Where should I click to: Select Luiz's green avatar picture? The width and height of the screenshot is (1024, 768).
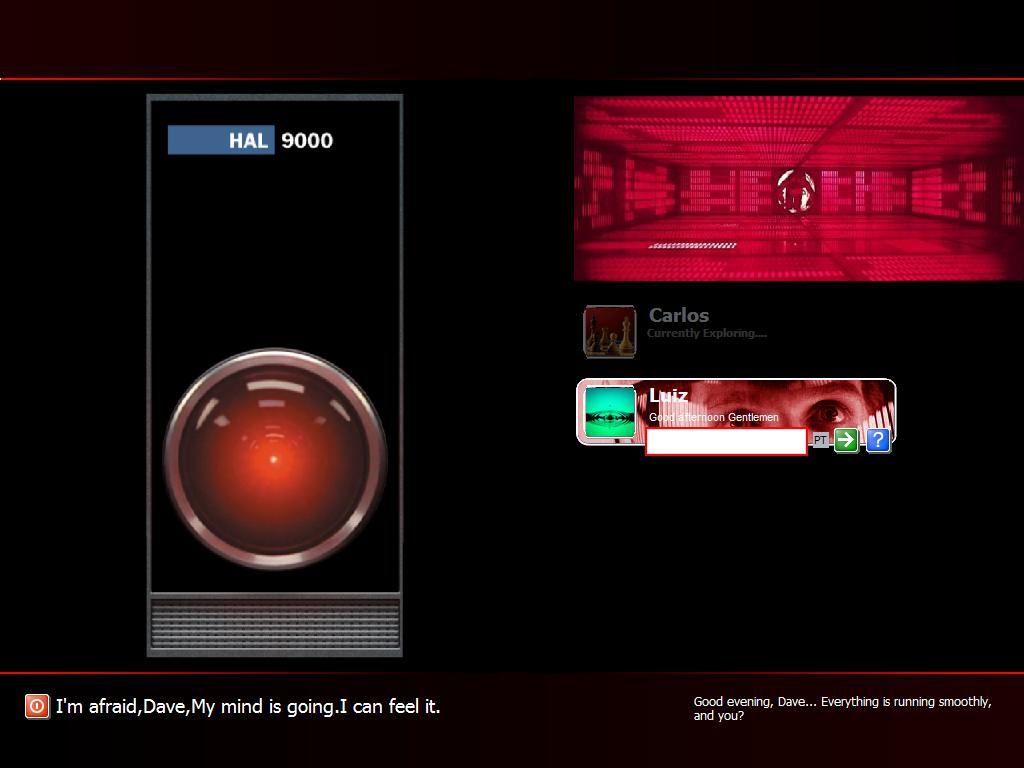[610, 412]
